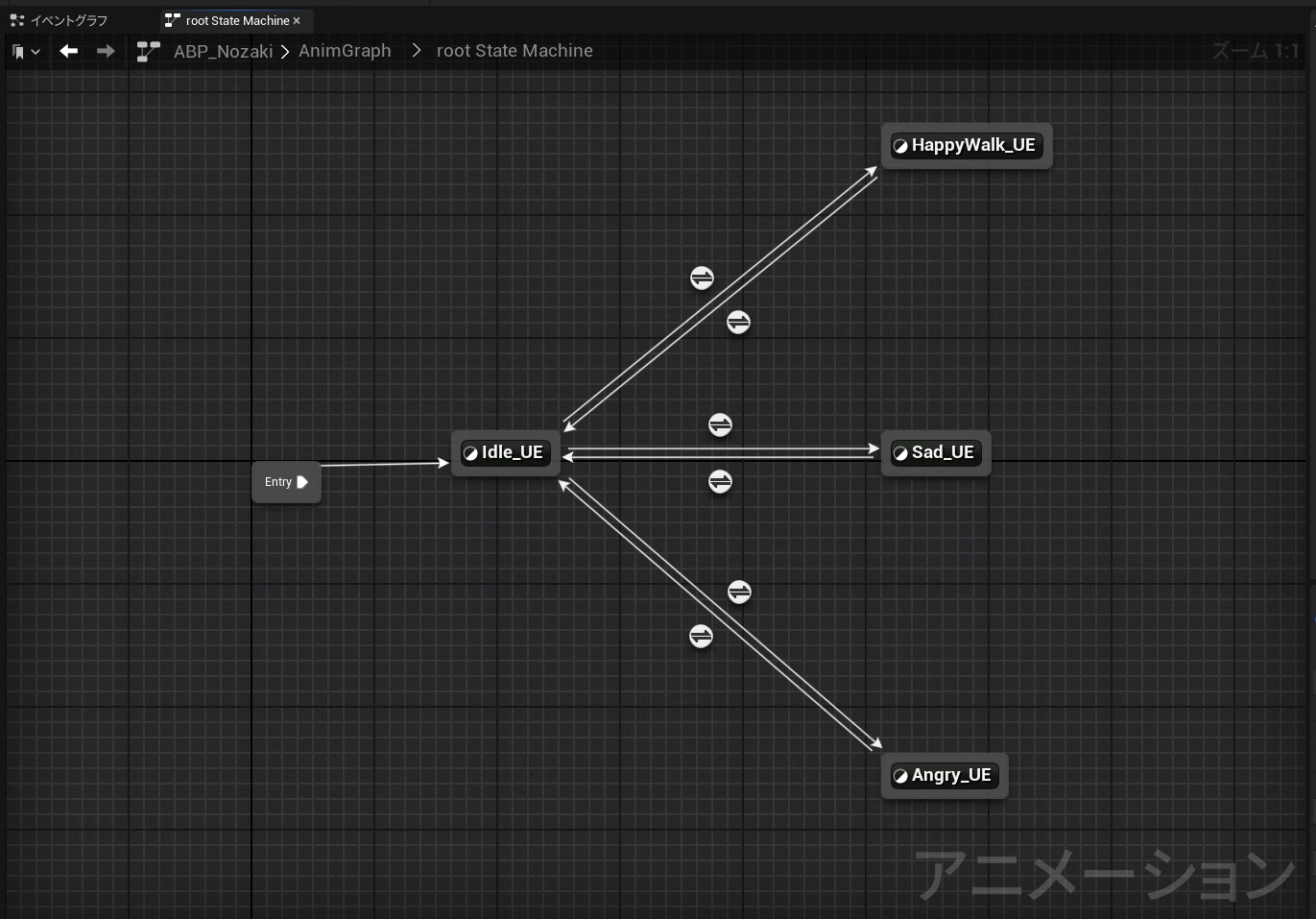Close the root State Machine tab
The height and width of the screenshot is (919, 1316).
297,20
